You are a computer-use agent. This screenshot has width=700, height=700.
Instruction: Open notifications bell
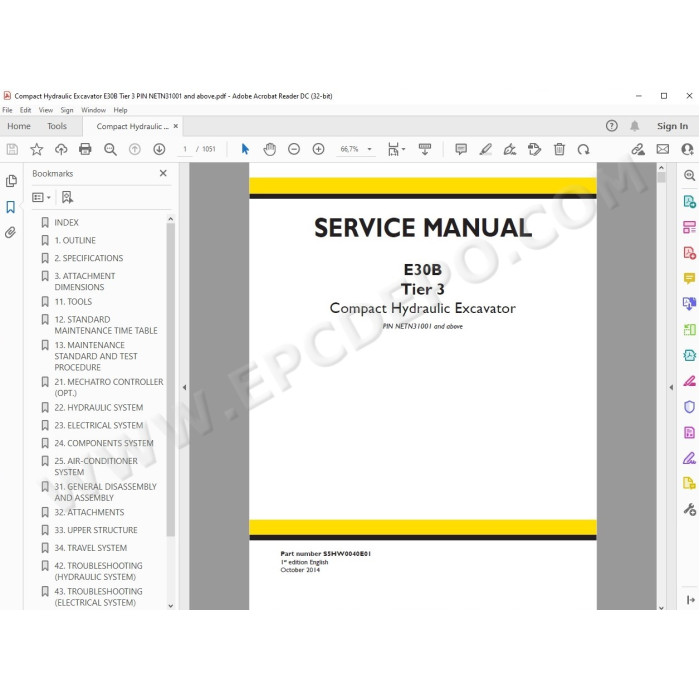coord(634,126)
